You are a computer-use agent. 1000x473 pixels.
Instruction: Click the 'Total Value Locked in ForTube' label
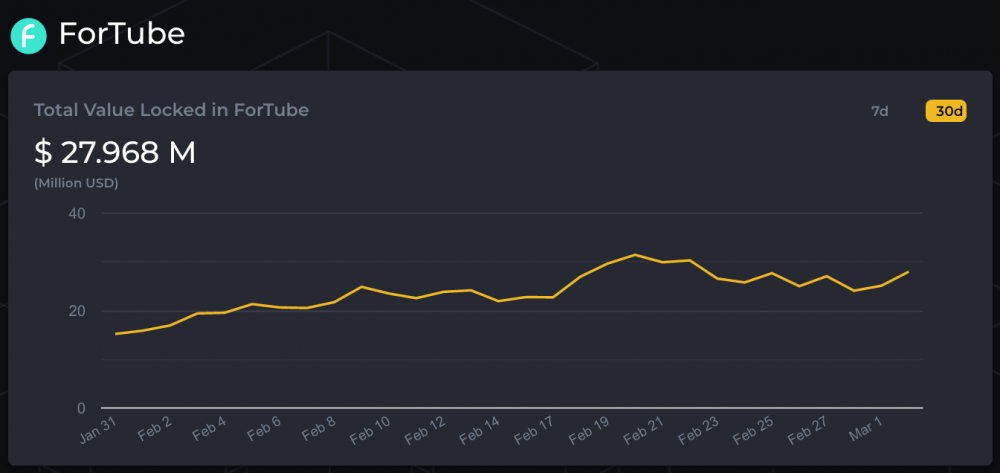tap(172, 110)
